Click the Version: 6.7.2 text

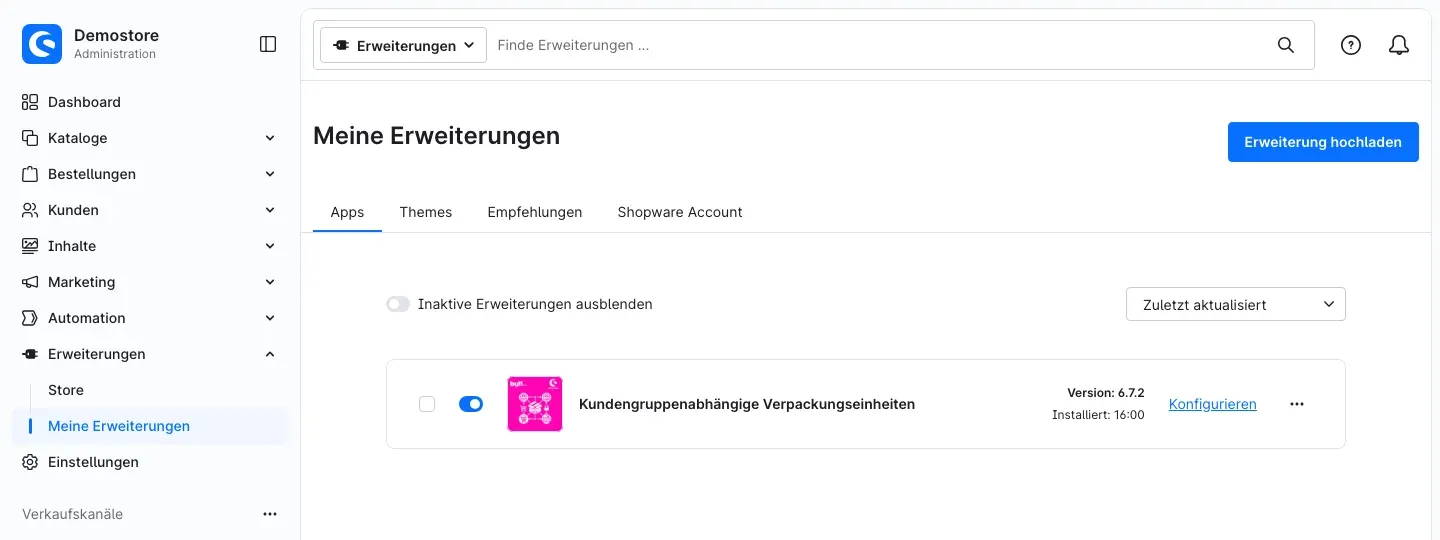(1105, 393)
